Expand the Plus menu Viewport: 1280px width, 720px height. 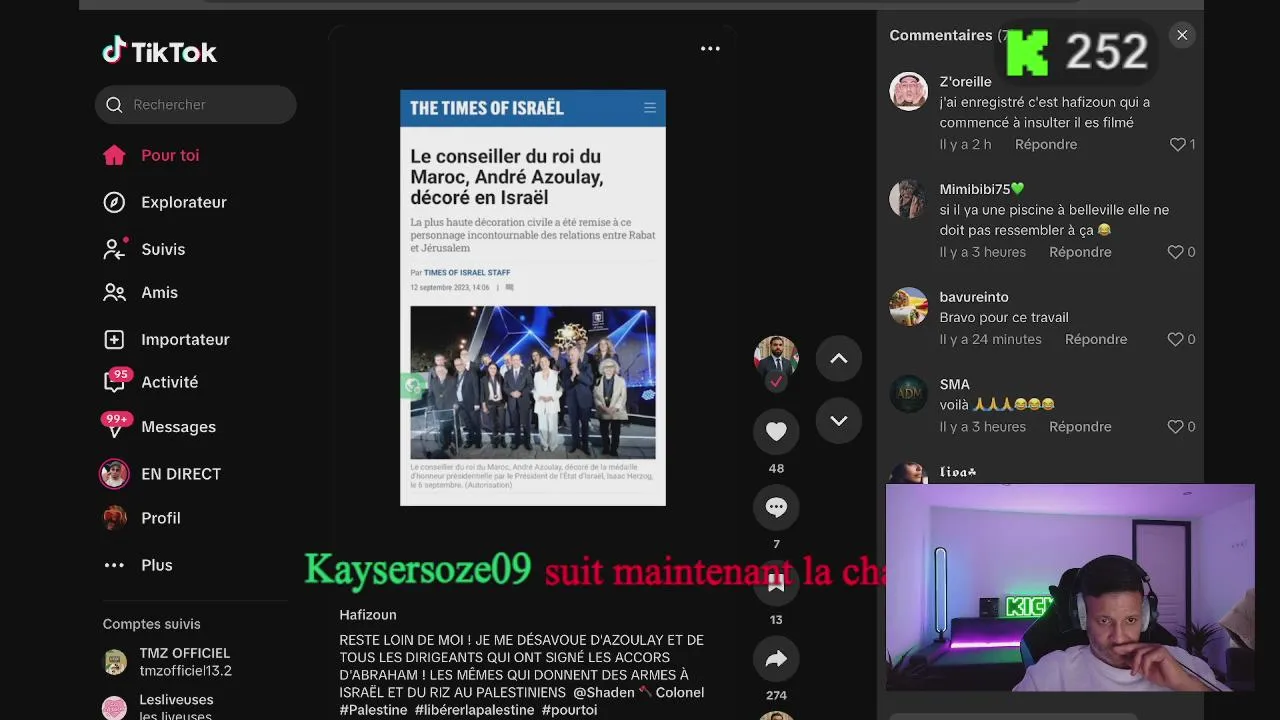pos(157,565)
